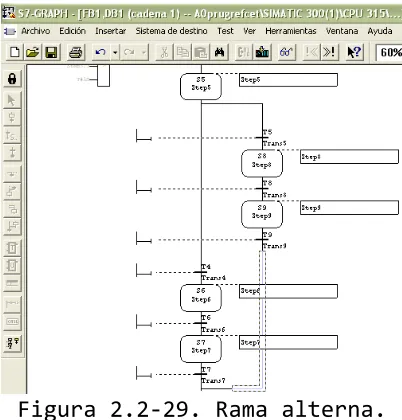
Task: Click the Step8 action box
Action: pyautogui.click(x=349, y=157)
